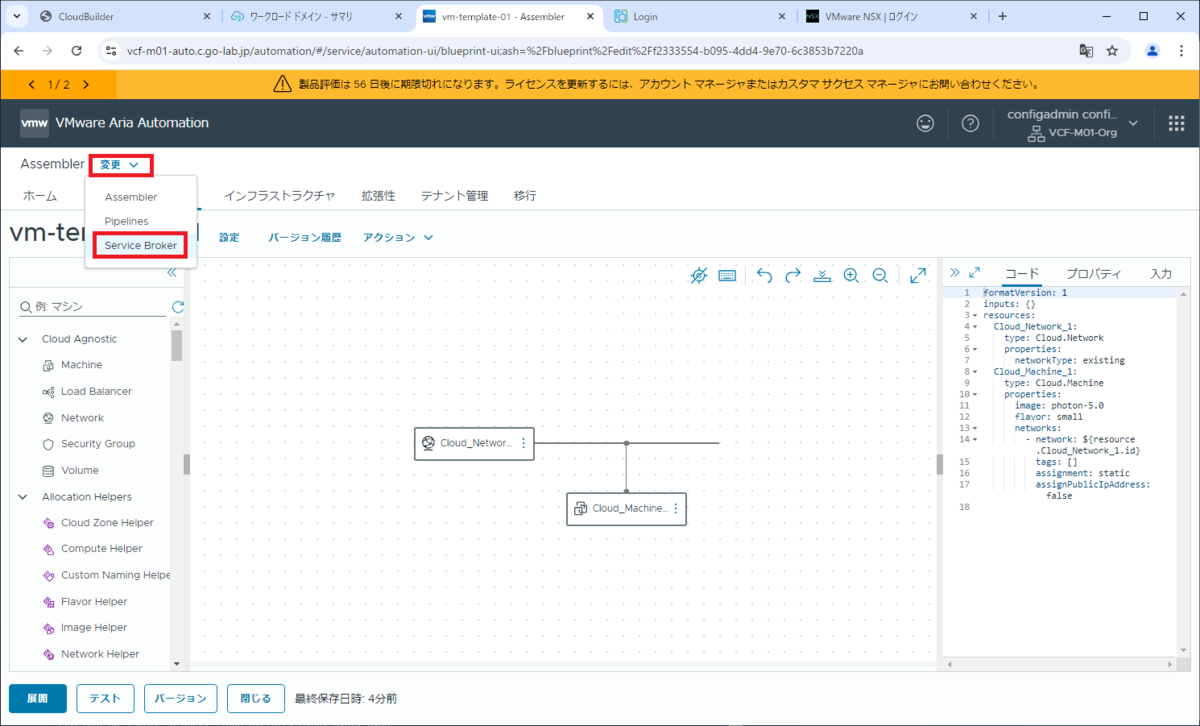
Task: Open keyboard shortcuts icon on canvas toolbar
Action: [x=727, y=275]
